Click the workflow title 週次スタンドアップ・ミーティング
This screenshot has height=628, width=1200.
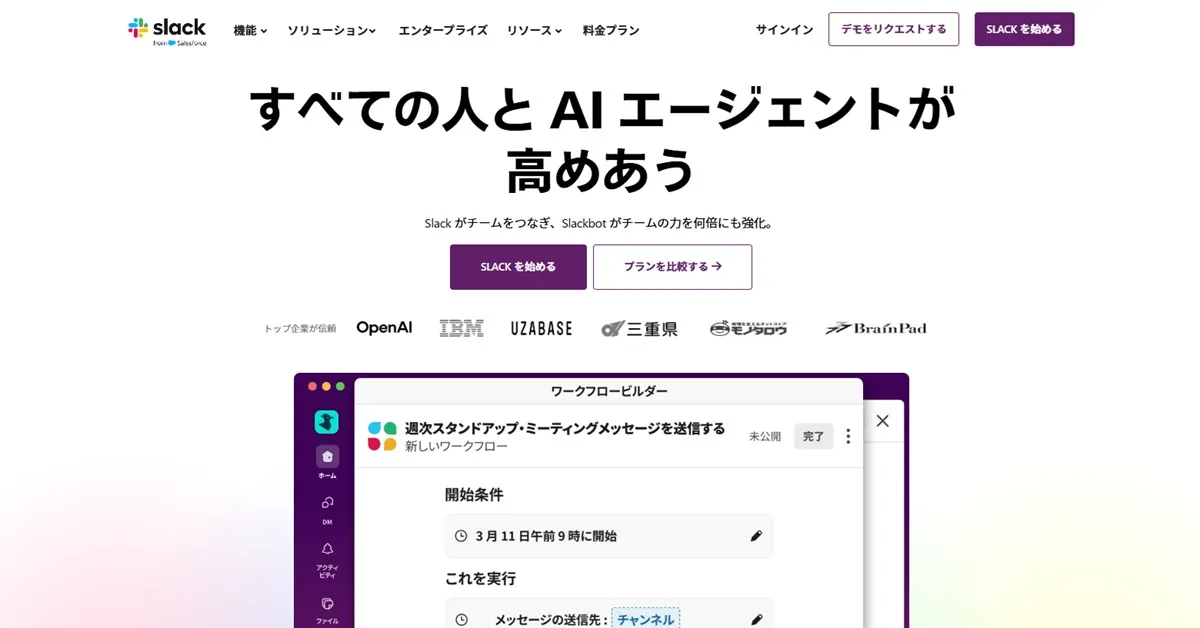coord(565,428)
